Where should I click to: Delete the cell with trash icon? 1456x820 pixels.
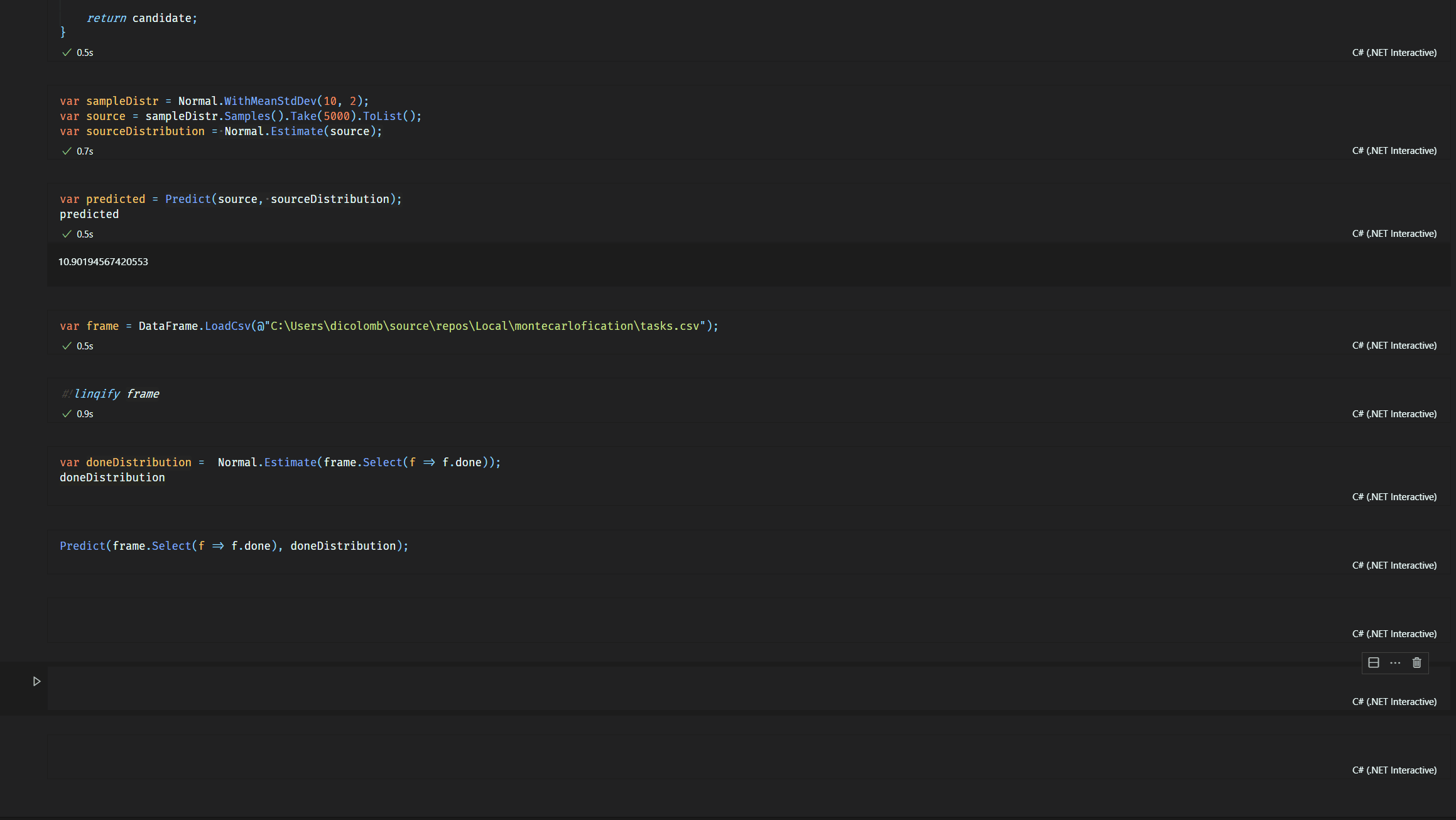click(x=1416, y=663)
